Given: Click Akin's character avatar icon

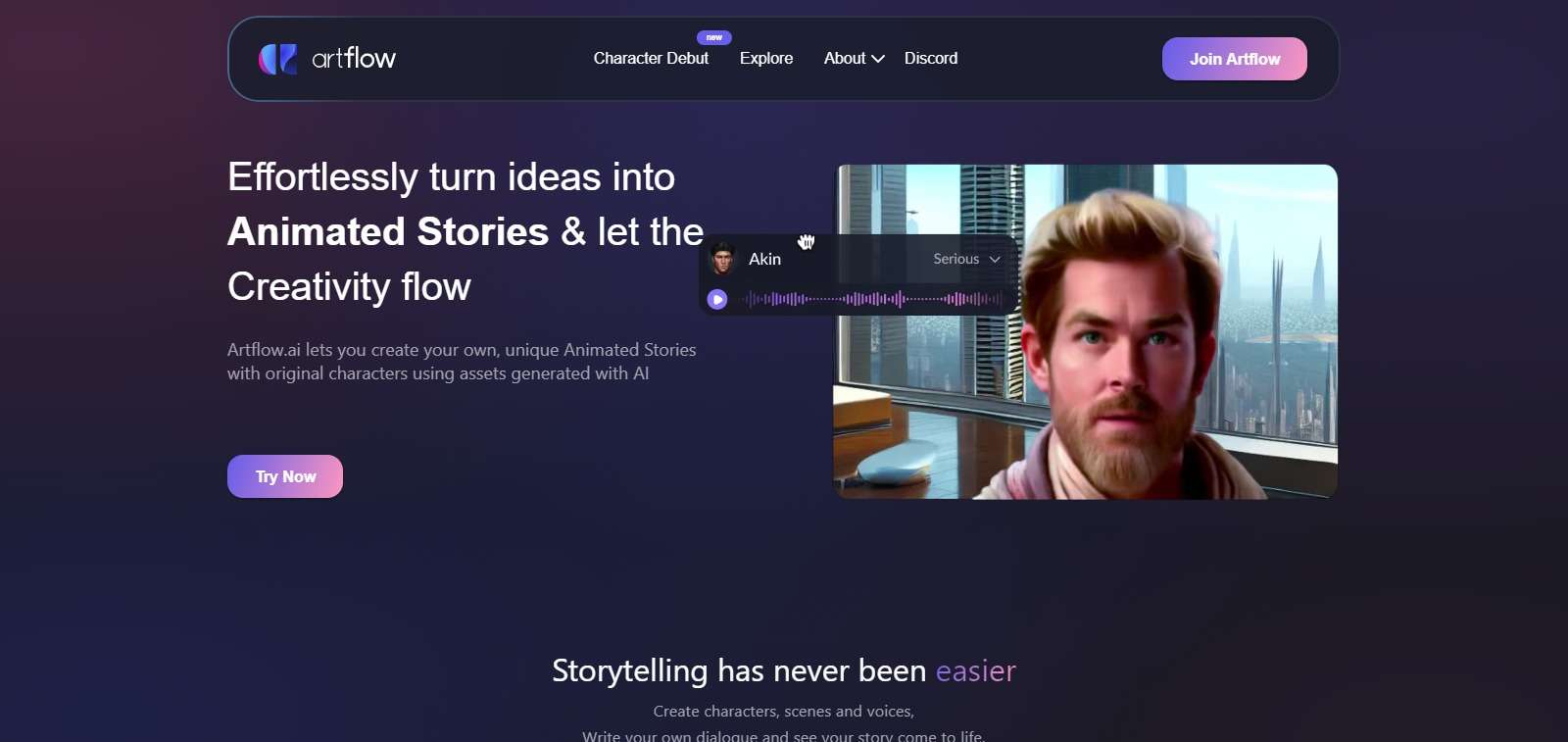Looking at the screenshot, I should click(722, 259).
